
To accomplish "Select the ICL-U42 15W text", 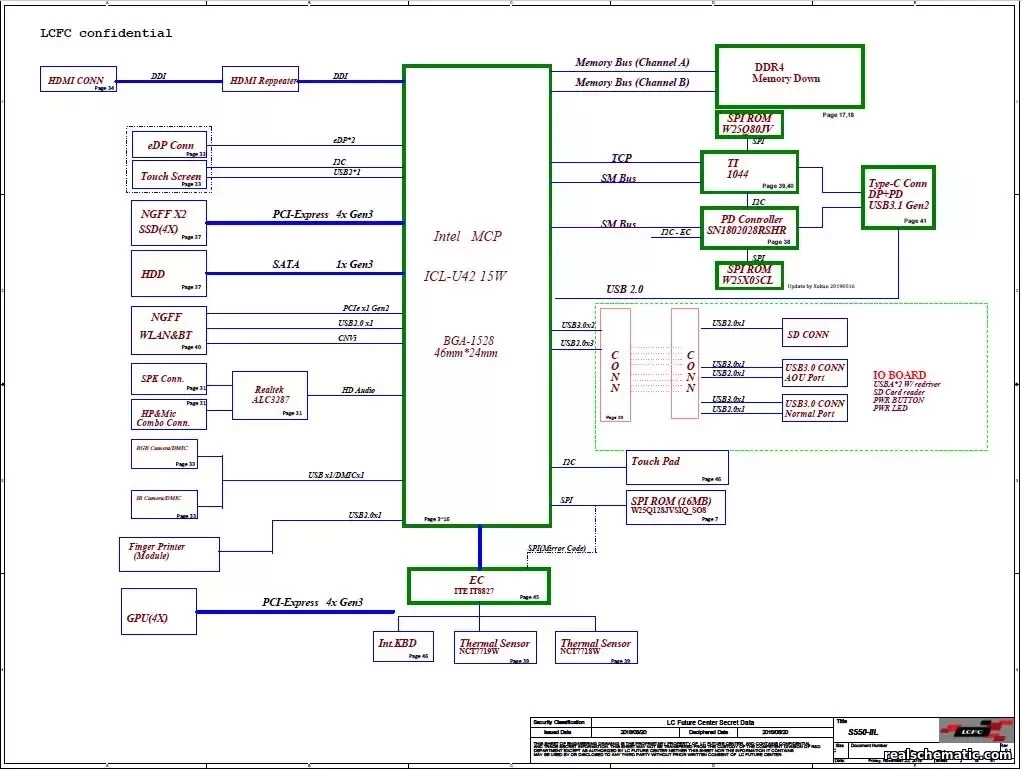I will click(465, 276).
